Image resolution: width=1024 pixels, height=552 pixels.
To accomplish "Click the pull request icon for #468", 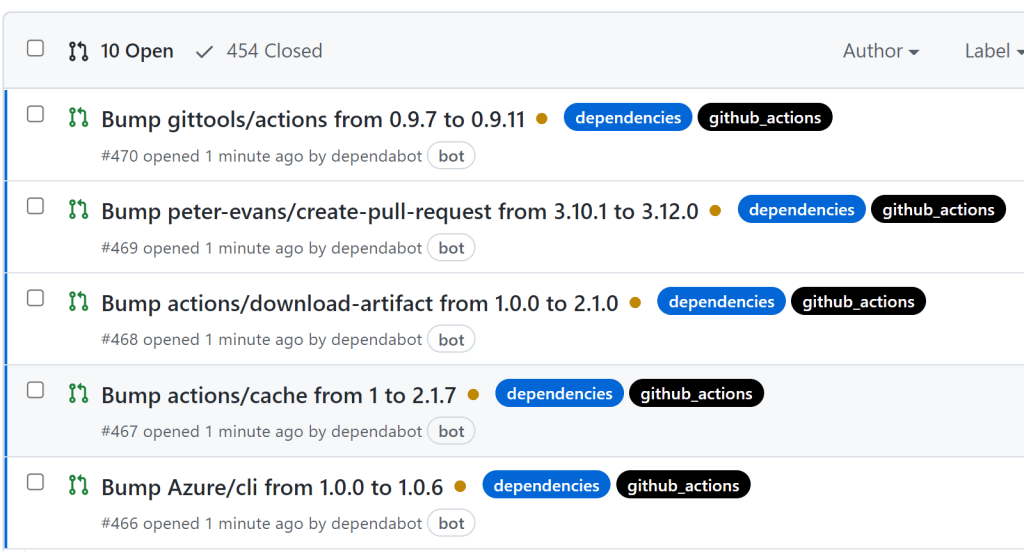I will click(78, 302).
